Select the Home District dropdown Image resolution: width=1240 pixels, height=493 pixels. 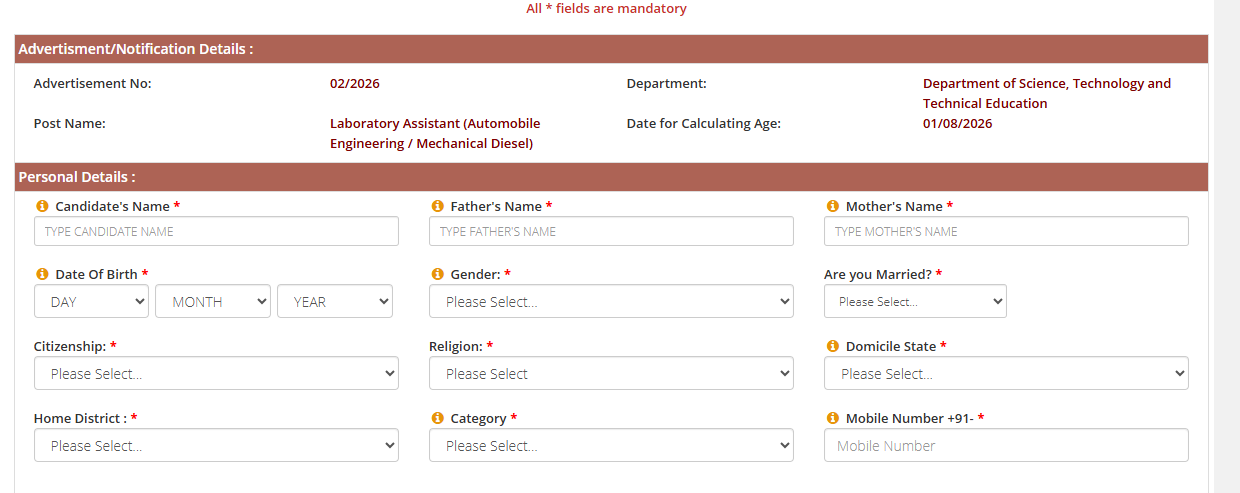[216, 445]
